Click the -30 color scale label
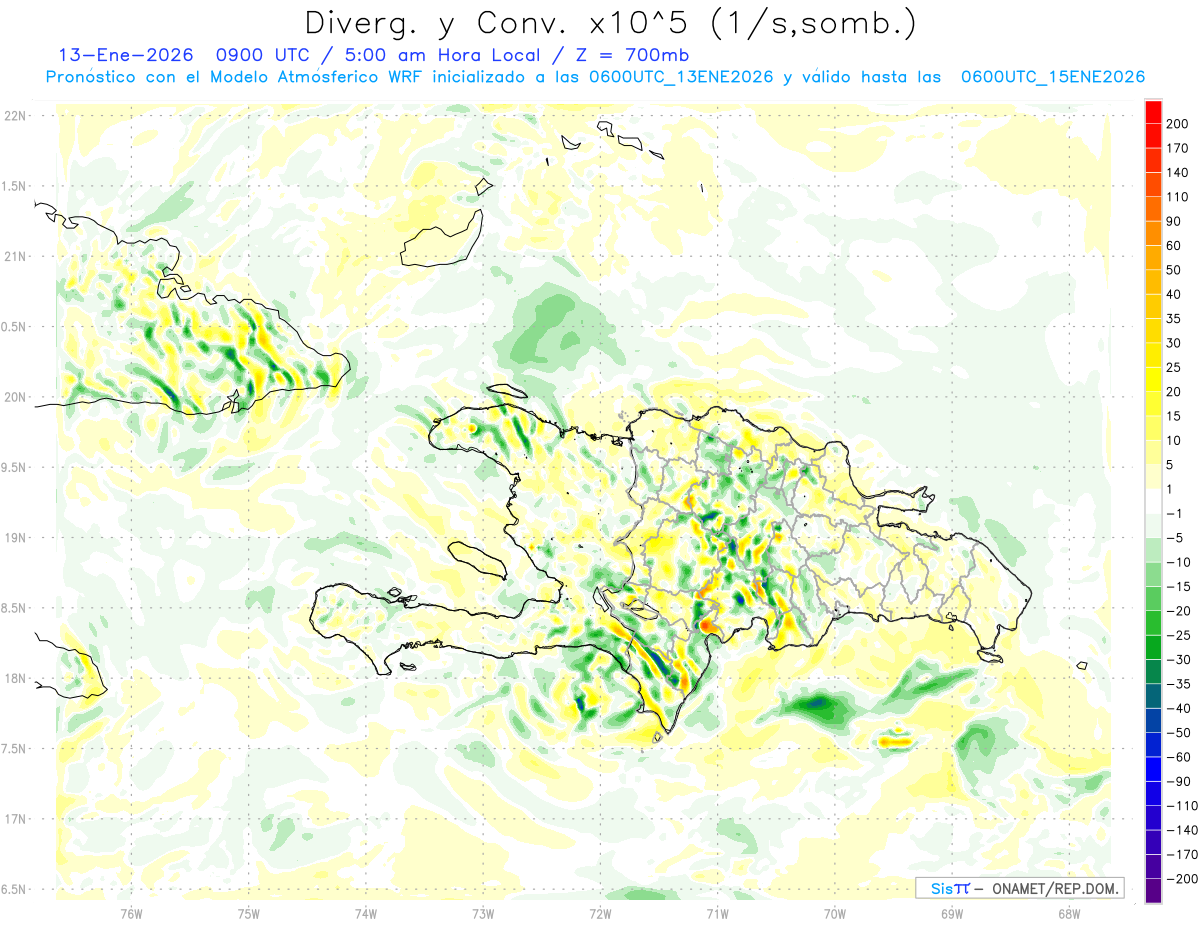The width and height of the screenshot is (1200, 927). click(x=1178, y=660)
